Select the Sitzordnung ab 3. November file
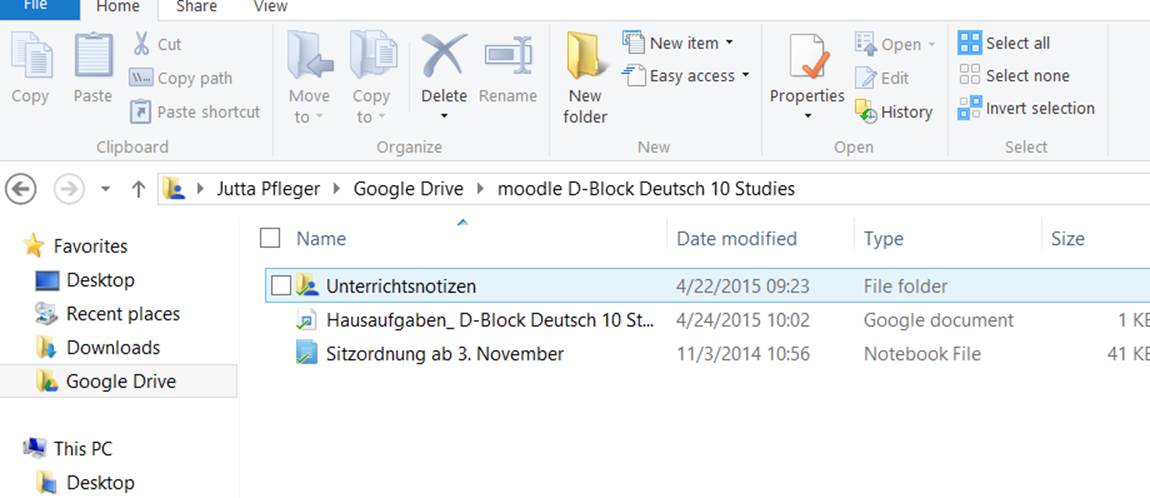Viewport: 1150px width, 498px height. [444, 354]
